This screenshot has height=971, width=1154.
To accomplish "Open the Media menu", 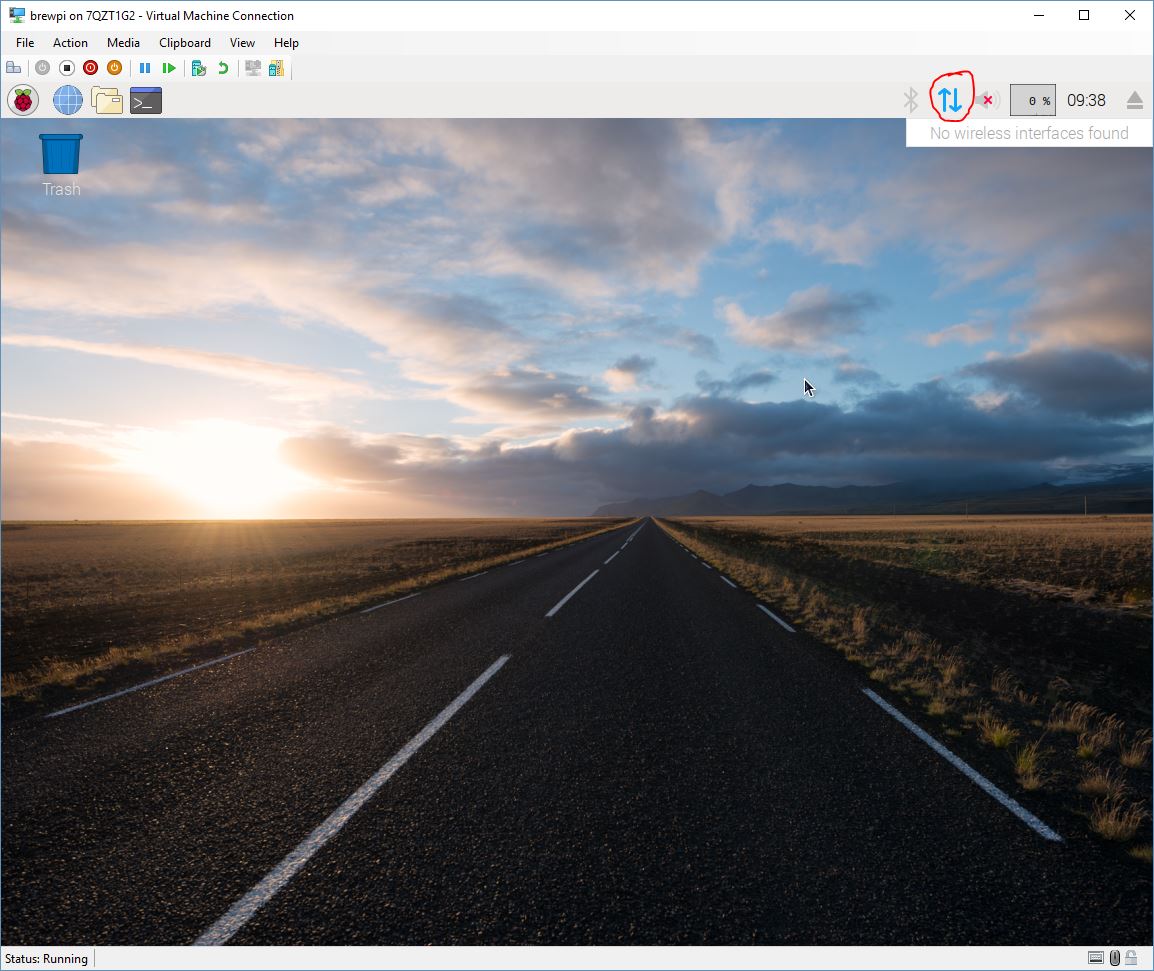I will [123, 43].
